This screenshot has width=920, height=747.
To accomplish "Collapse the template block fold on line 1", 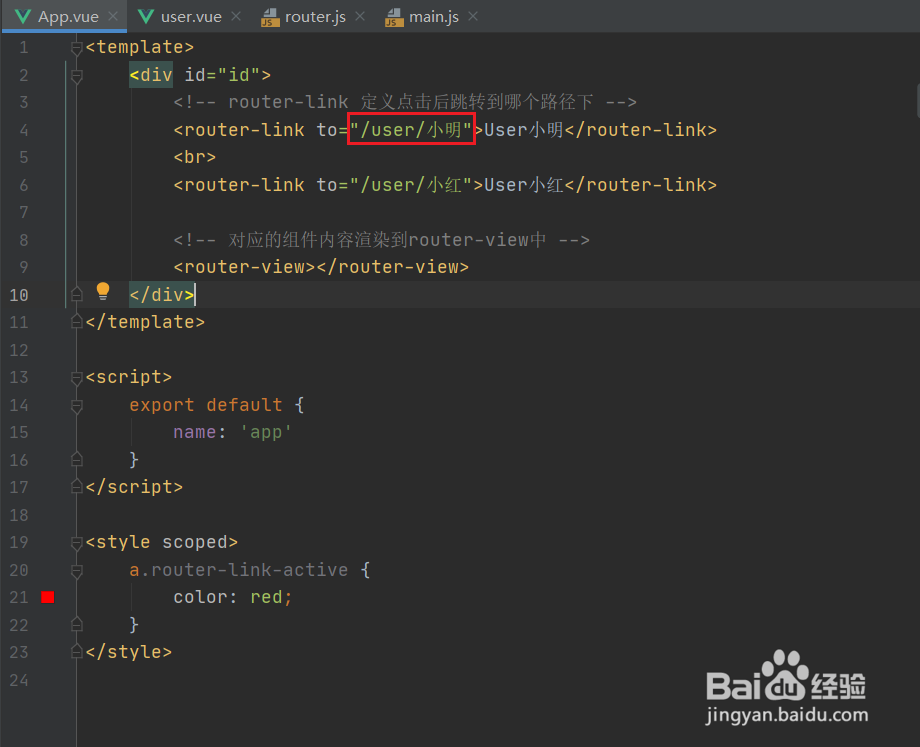I will pyautogui.click(x=76, y=48).
